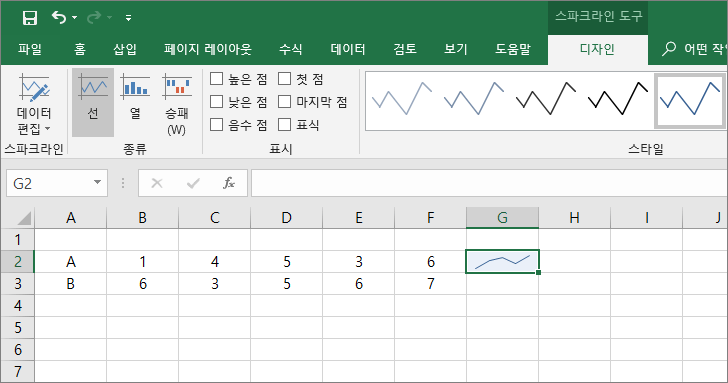
Task: Click the search magnifier icon in the ribbon
Action: point(669,48)
